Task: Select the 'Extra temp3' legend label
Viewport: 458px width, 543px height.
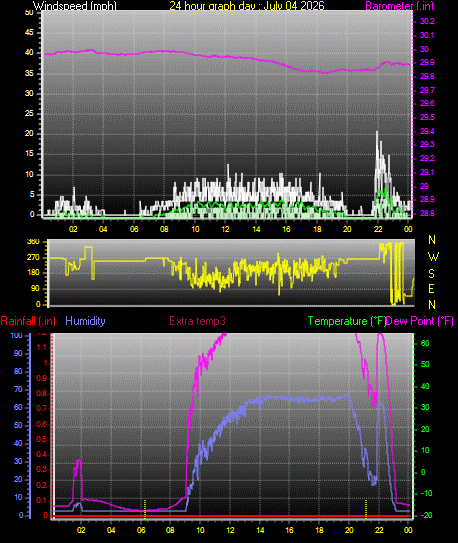Action: click(197, 321)
